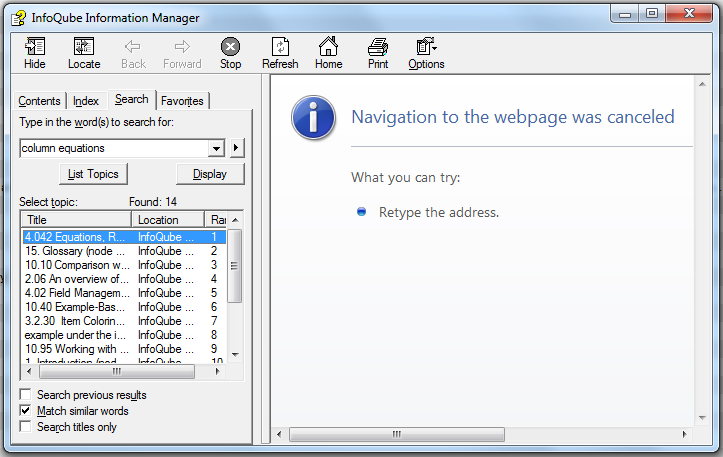Click results list scroll up arrow
The height and width of the screenshot is (457, 723).
(x=235, y=220)
